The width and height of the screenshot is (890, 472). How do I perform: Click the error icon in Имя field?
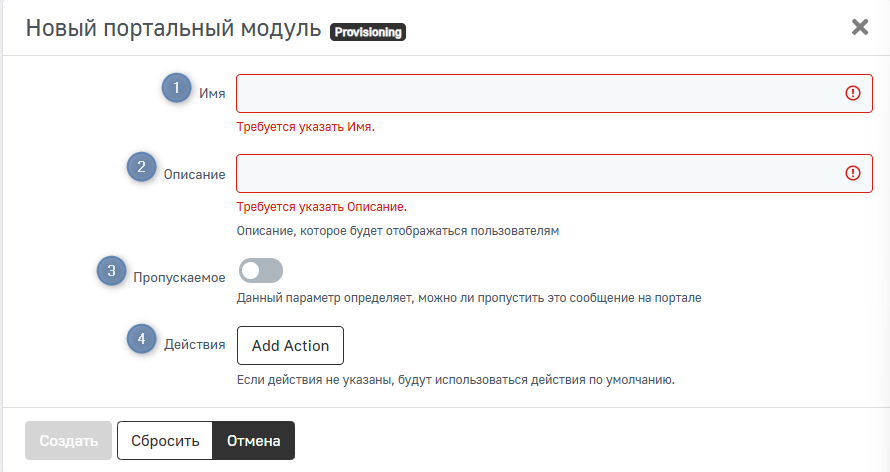853,93
